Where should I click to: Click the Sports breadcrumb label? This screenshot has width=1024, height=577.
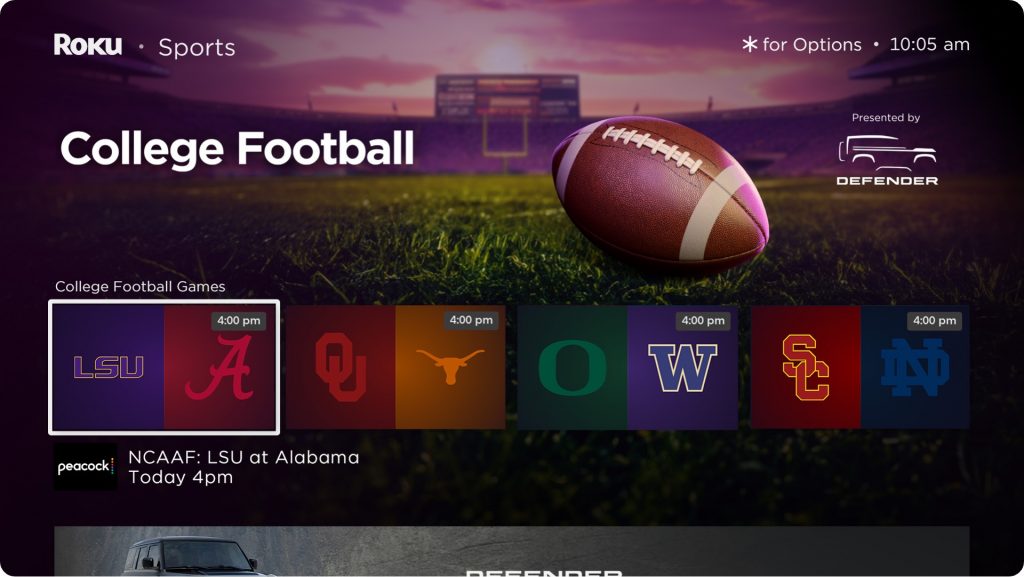pos(198,46)
